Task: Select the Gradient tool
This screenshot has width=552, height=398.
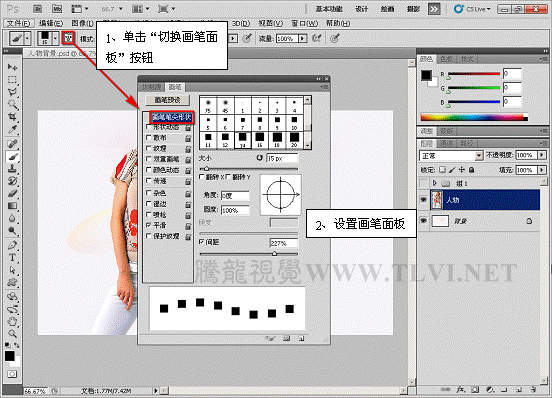Action: tap(12, 206)
